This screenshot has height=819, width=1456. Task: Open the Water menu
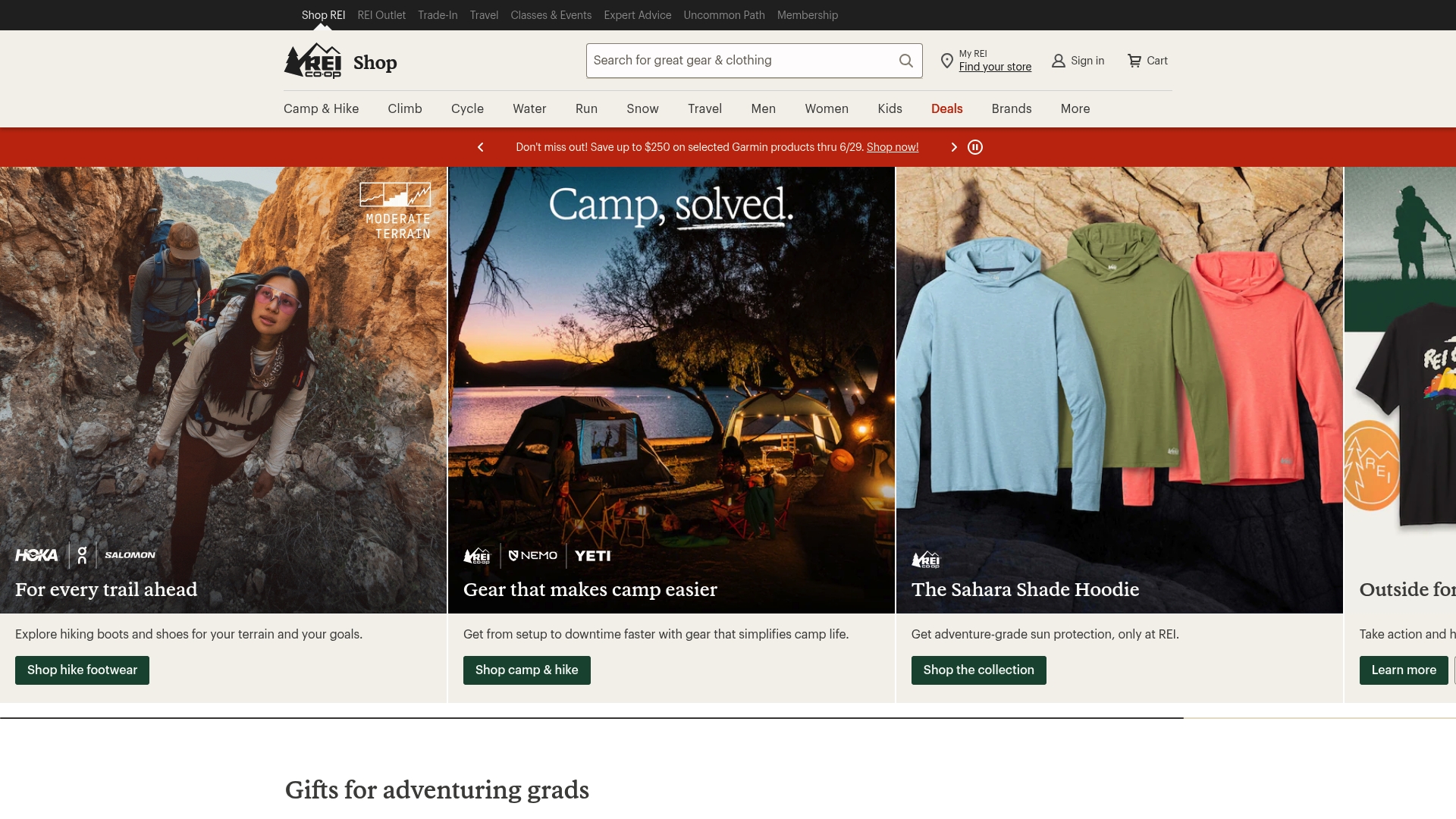coord(529,108)
